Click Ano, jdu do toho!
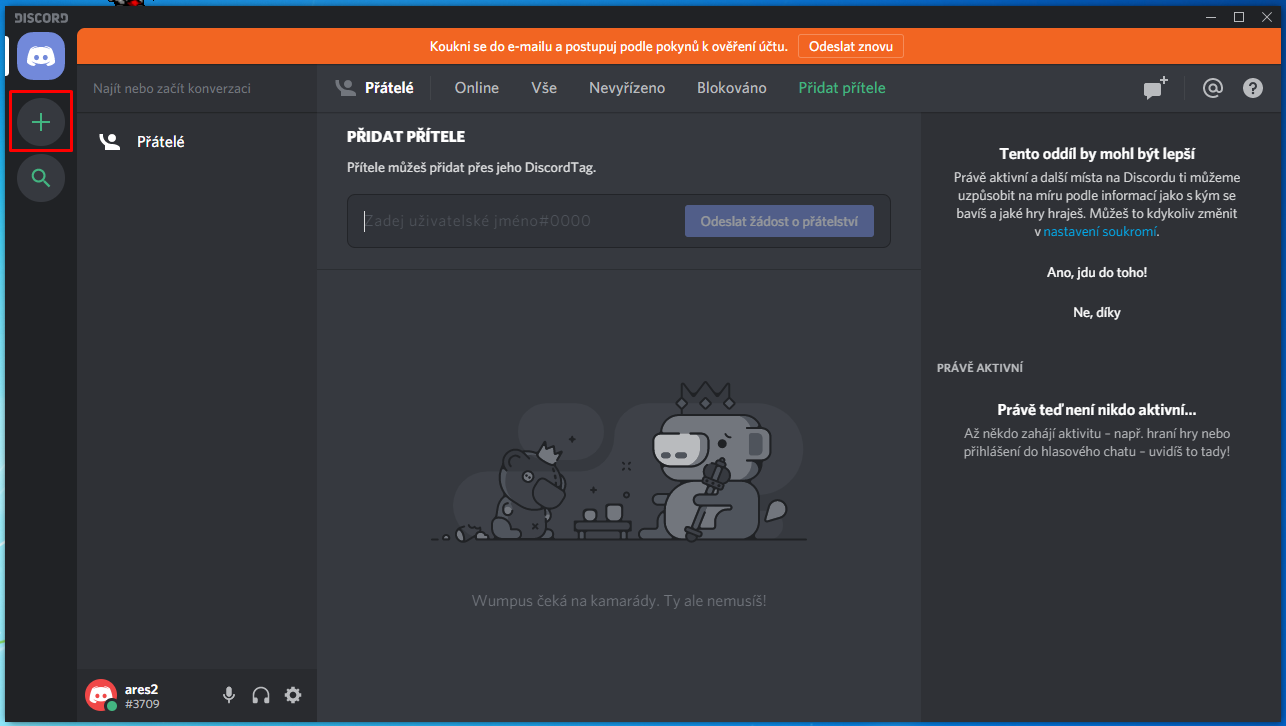The width and height of the screenshot is (1286, 726). tap(1096, 272)
